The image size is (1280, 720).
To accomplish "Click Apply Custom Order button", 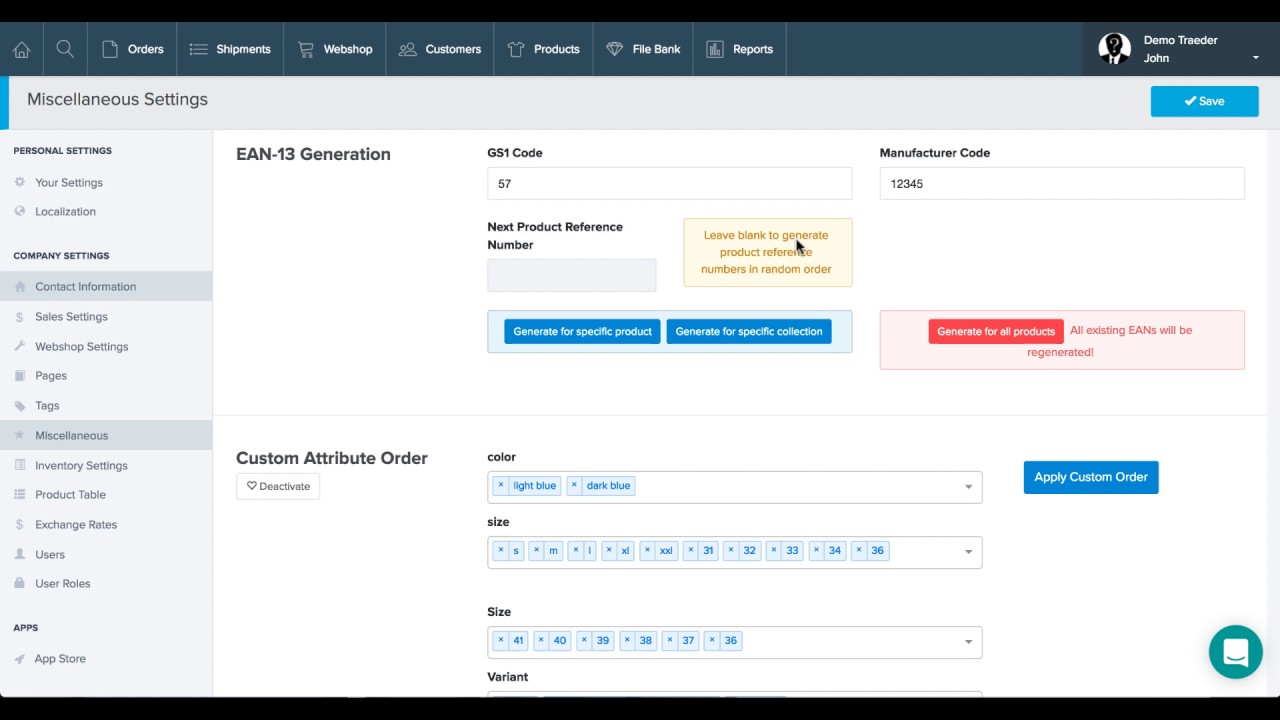I will click(x=1091, y=477).
